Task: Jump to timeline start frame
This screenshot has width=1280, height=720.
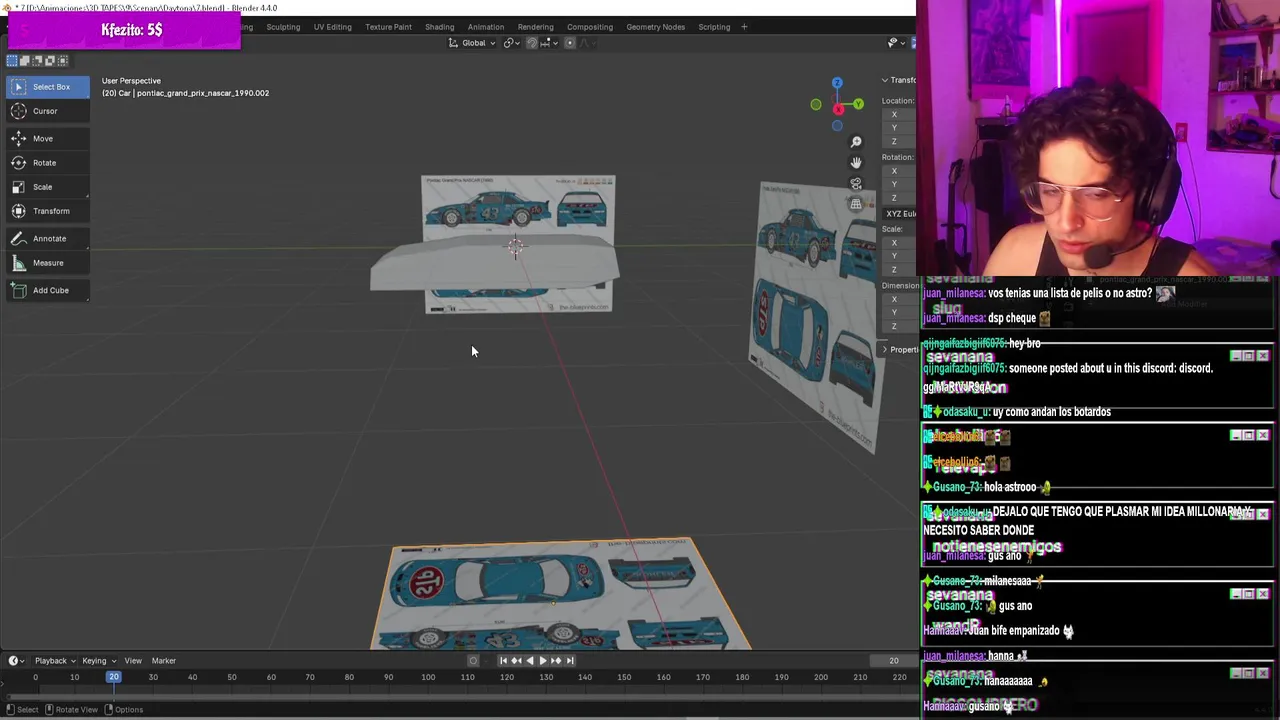Action: pyautogui.click(x=503, y=660)
